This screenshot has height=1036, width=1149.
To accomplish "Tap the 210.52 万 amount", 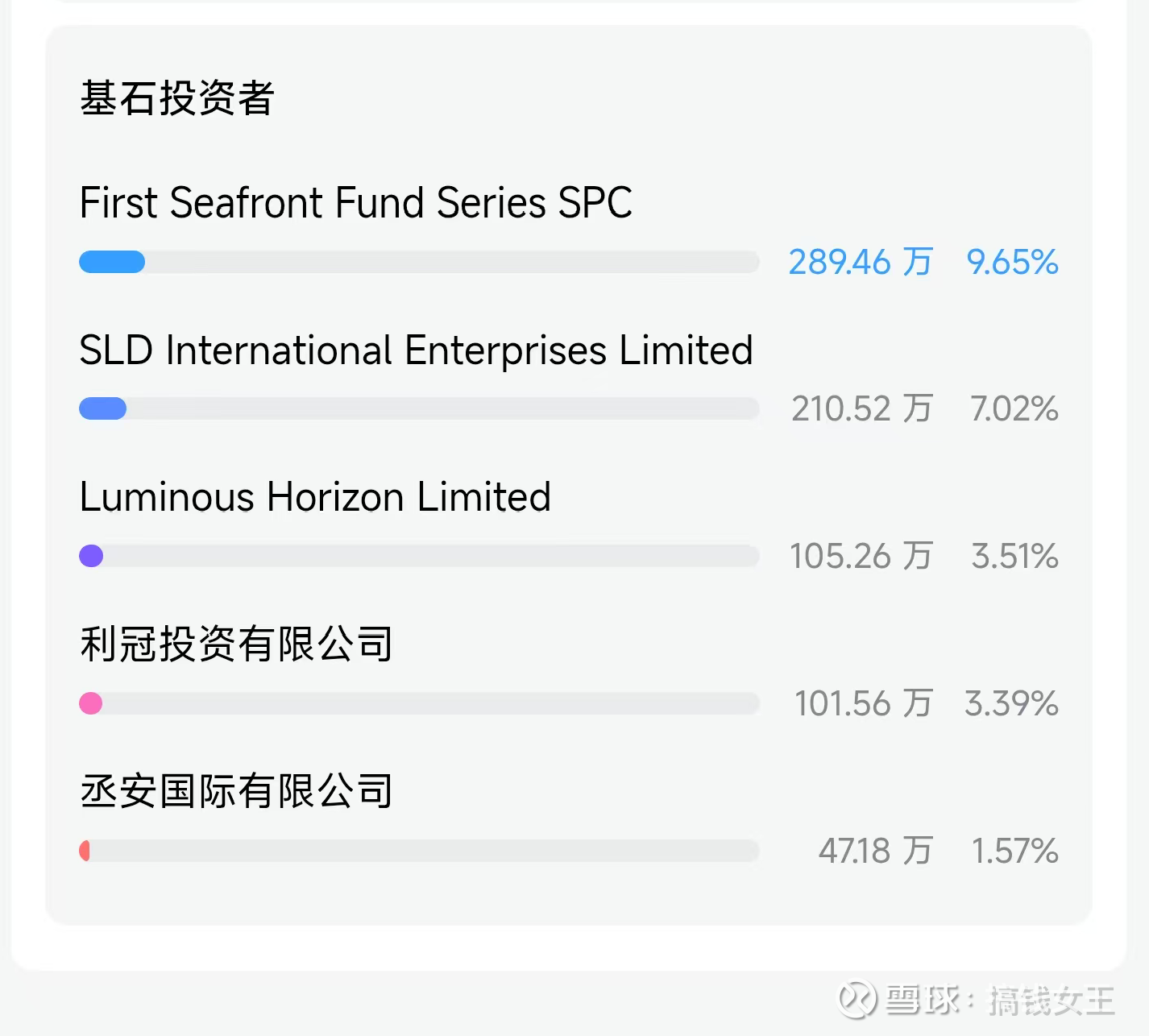I will [861, 408].
